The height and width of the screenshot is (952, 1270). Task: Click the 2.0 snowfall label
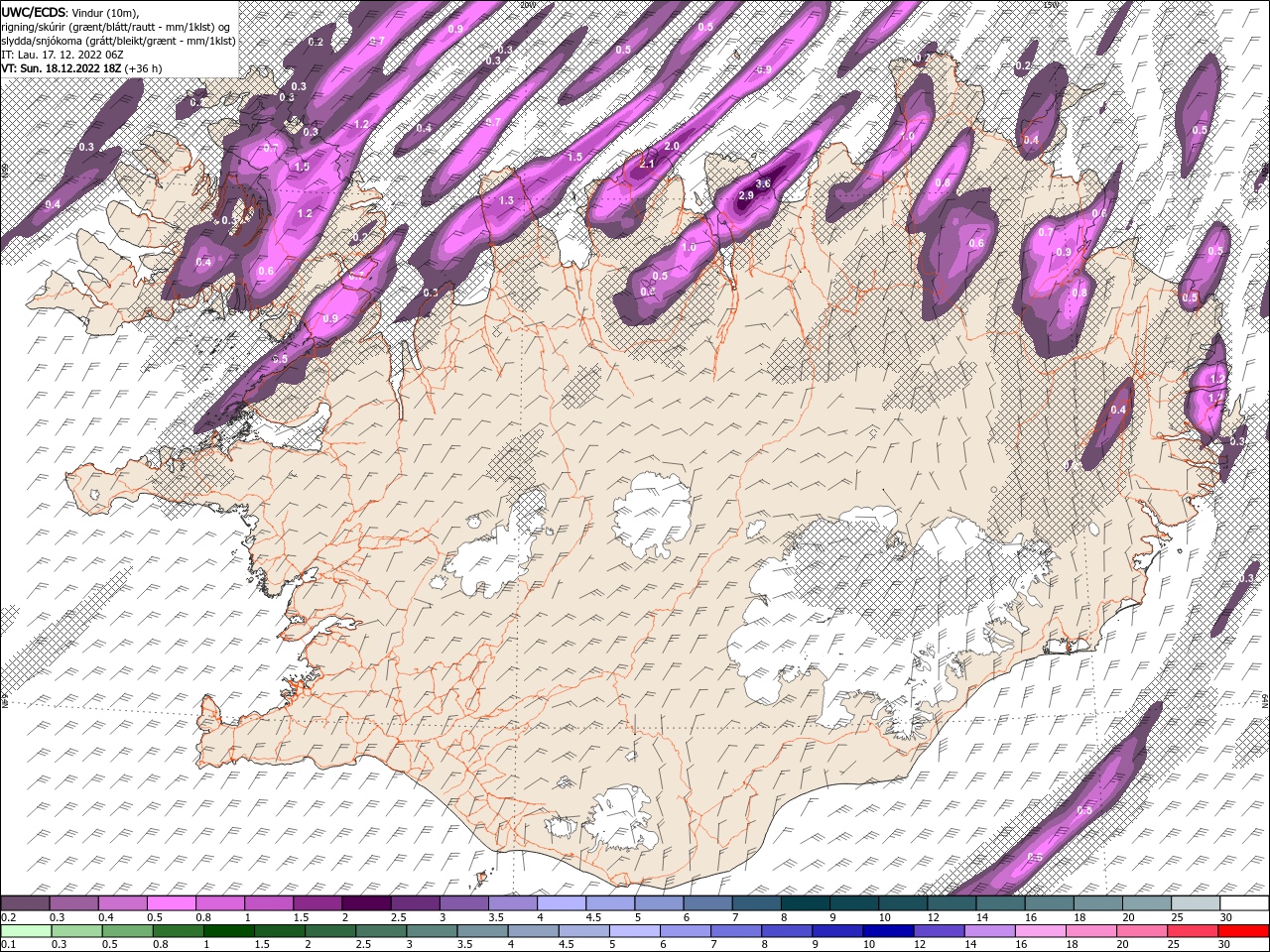tap(672, 147)
